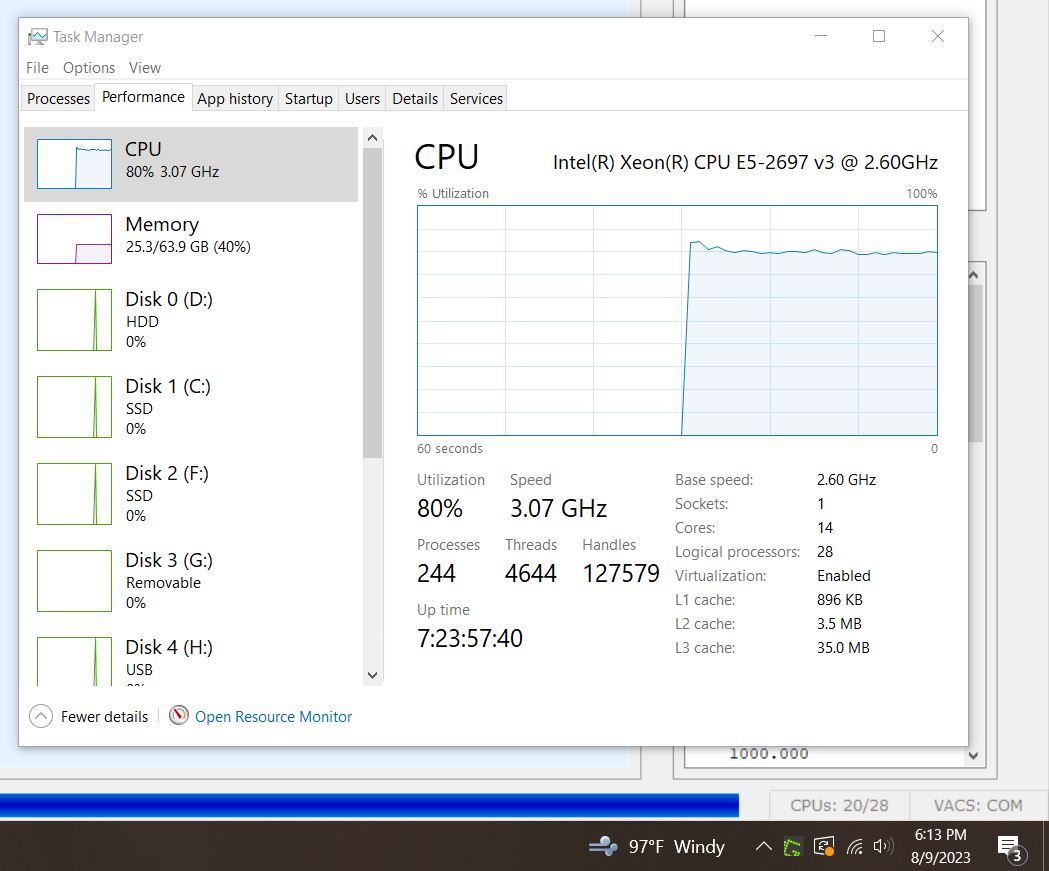Click CPUs: 20/28 status in background window
Image resolution: width=1049 pixels, height=871 pixels.
[839, 805]
